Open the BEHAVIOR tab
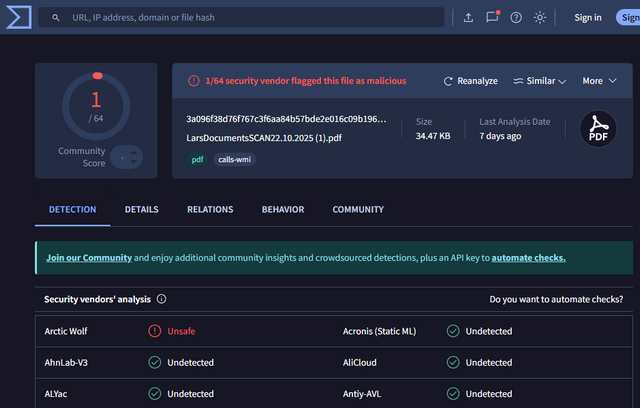Screen dimensions: 640x408 click(283, 209)
